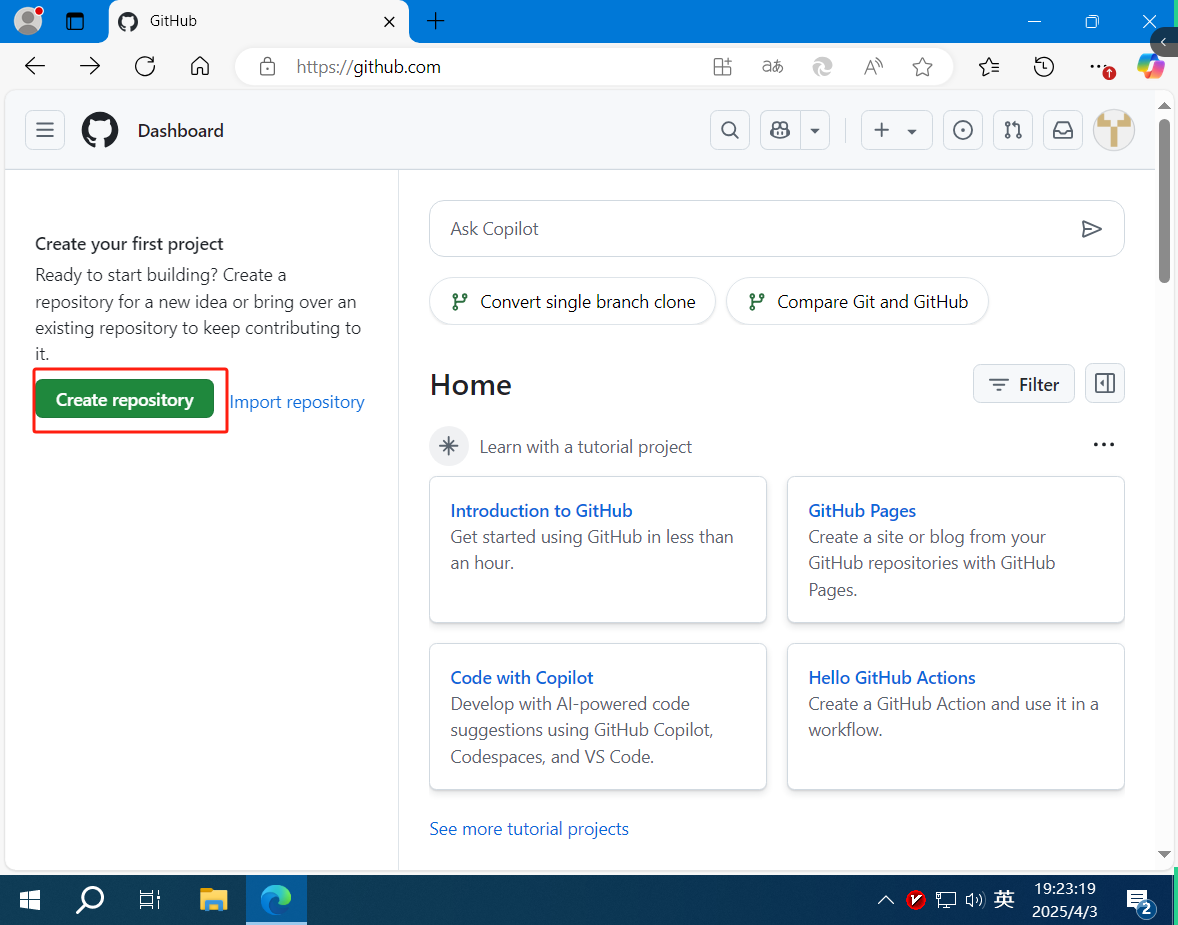
Task: Reload the page with refresh icon
Action: pyautogui.click(x=145, y=67)
